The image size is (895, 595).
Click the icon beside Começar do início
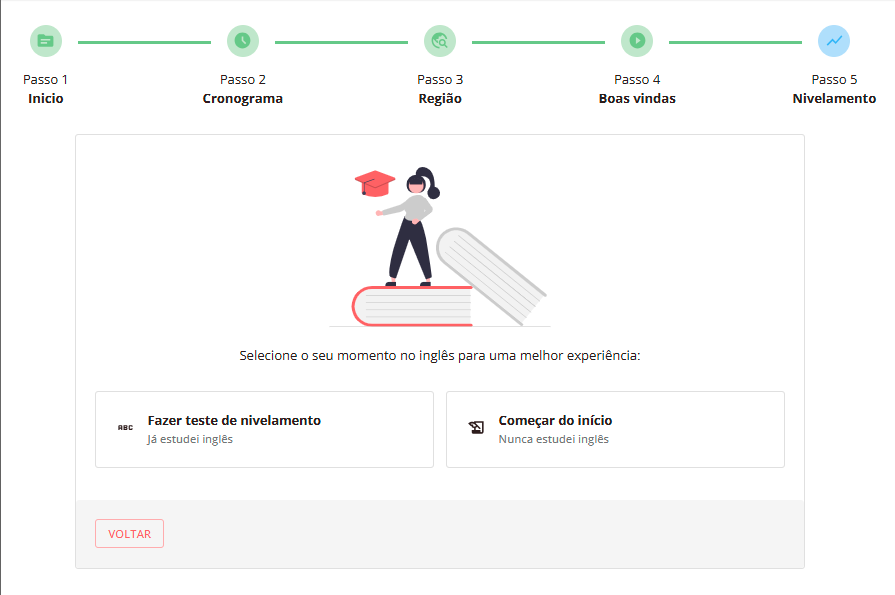pos(477,428)
